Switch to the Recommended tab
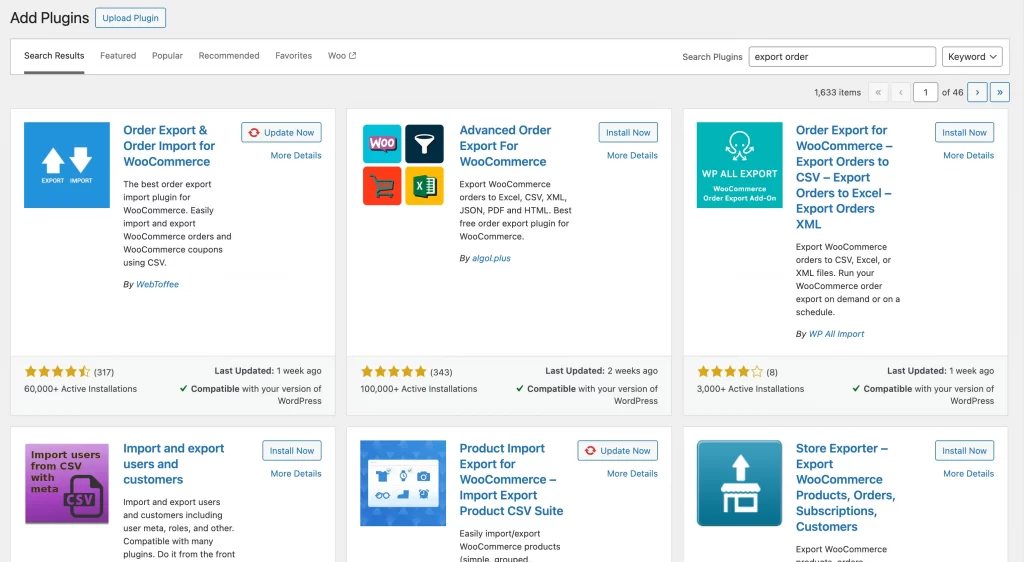The width and height of the screenshot is (1024, 562). (229, 55)
